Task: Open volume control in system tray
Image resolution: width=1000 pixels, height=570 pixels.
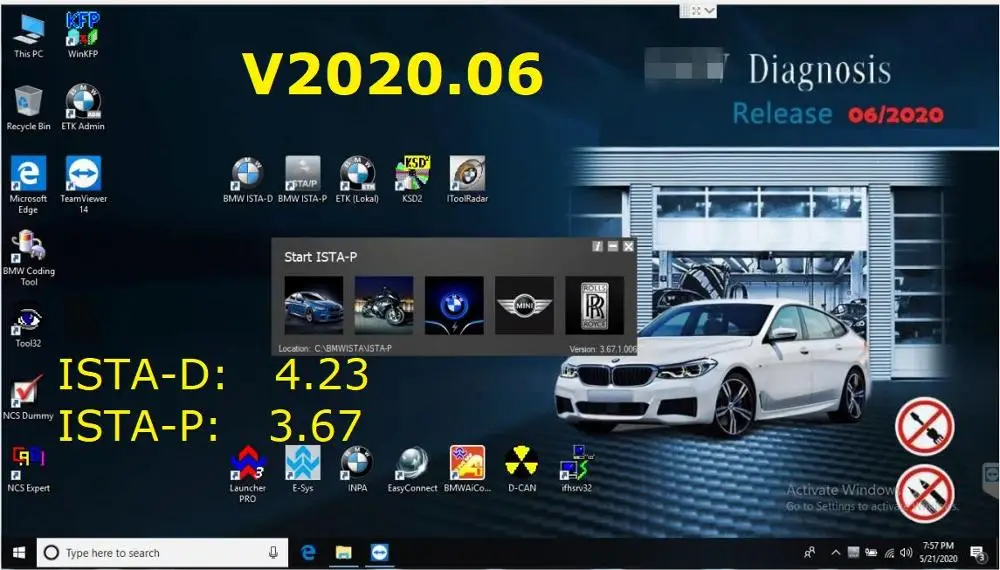Action: tap(906, 553)
